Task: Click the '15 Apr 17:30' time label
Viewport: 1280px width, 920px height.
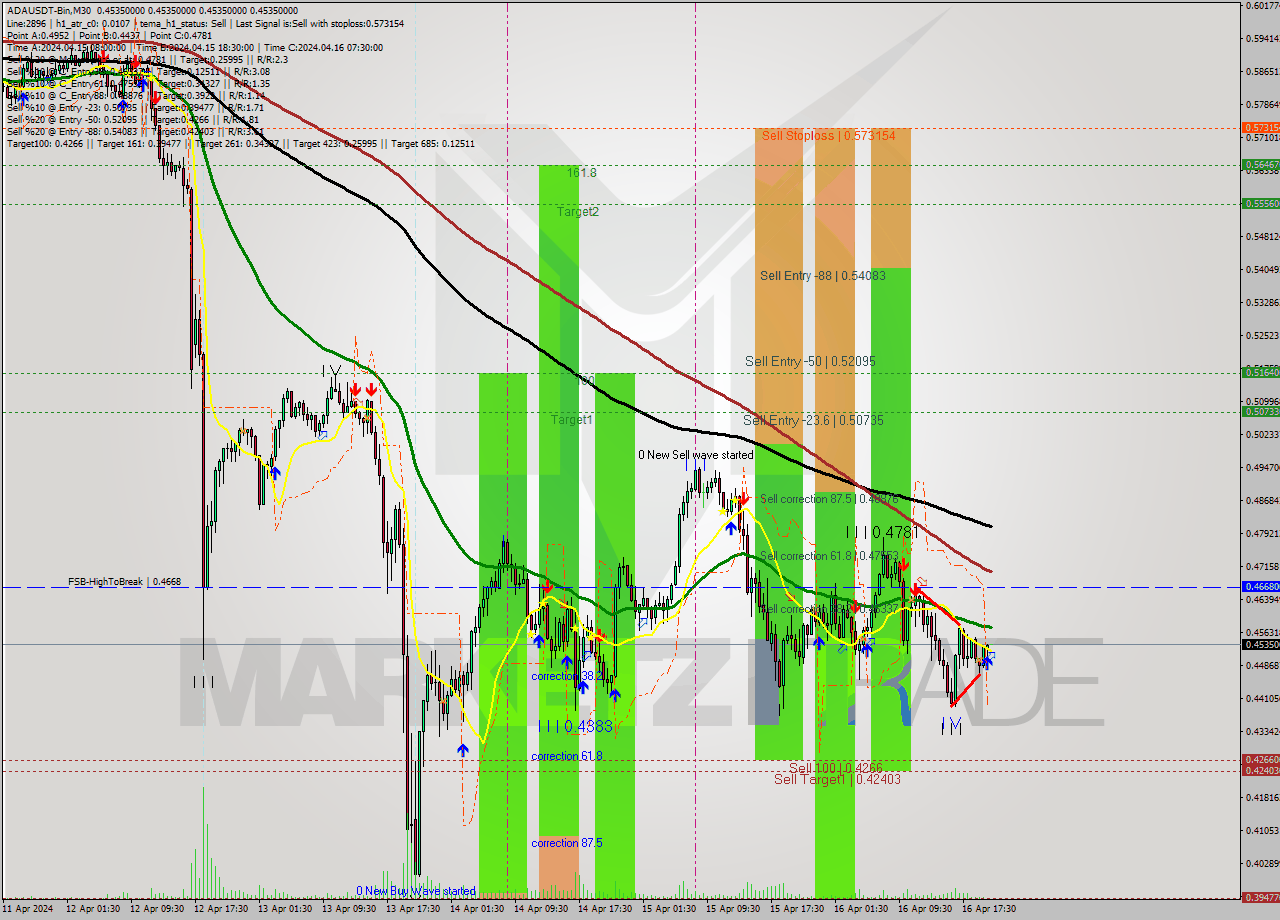Action: click(x=797, y=909)
